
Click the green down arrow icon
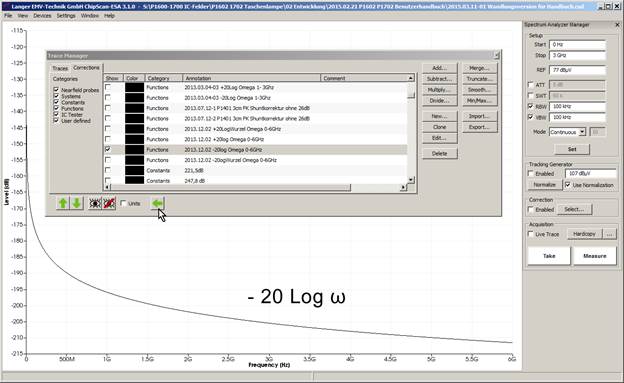(x=77, y=203)
